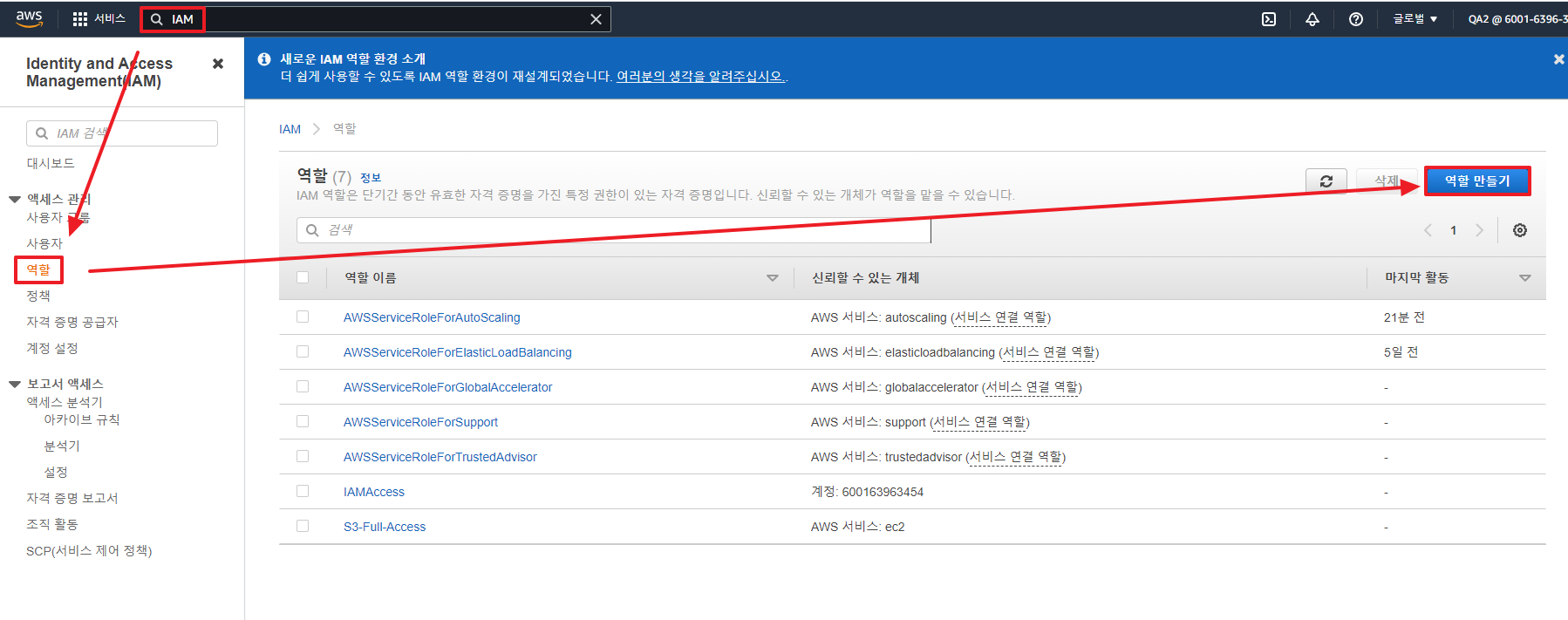Image resolution: width=1568 pixels, height=620 pixels.
Task: Click the AWS logo home icon
Action: (29, 19)
